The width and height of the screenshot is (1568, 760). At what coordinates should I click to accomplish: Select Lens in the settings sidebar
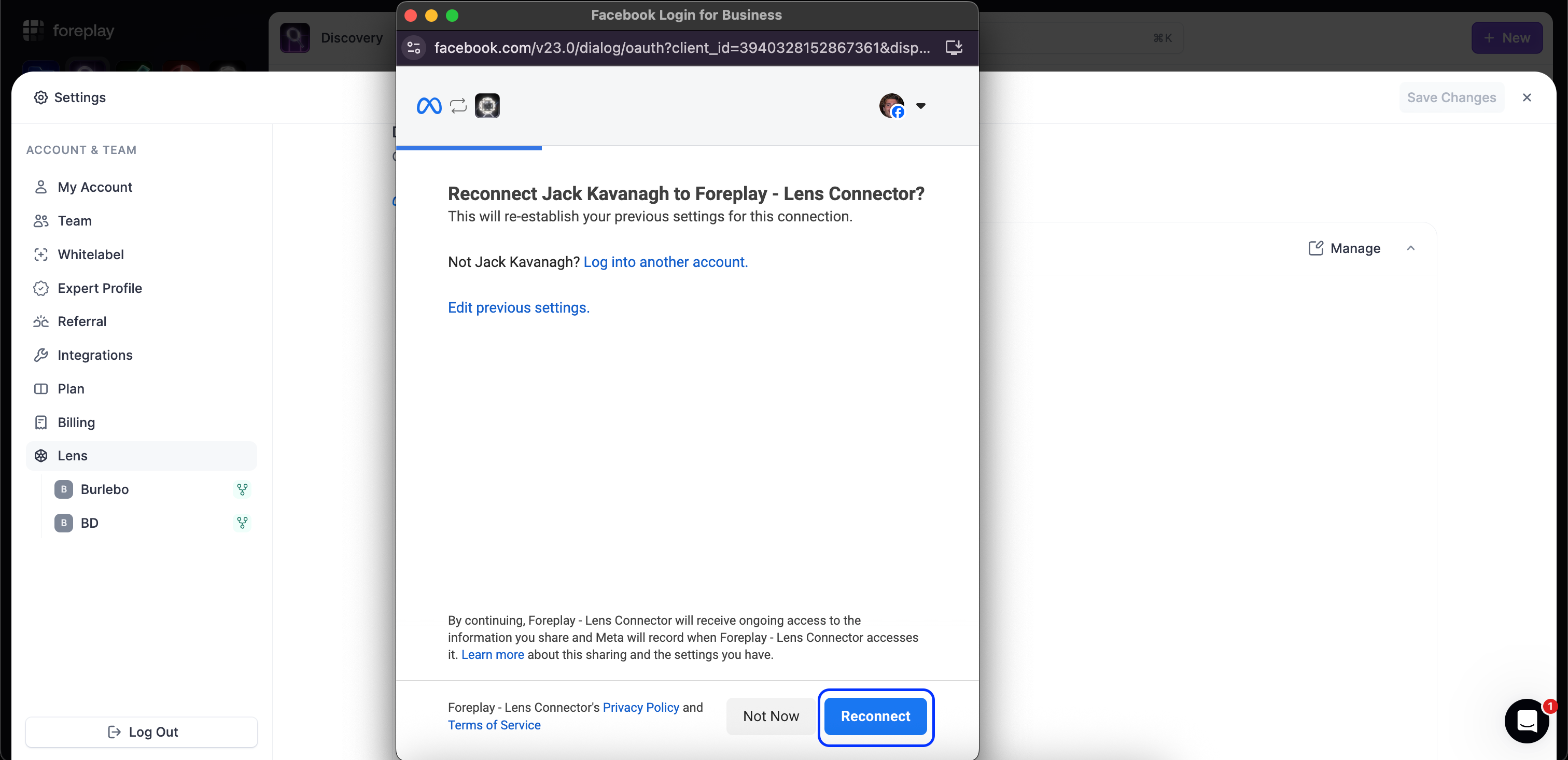pos(141,456)
